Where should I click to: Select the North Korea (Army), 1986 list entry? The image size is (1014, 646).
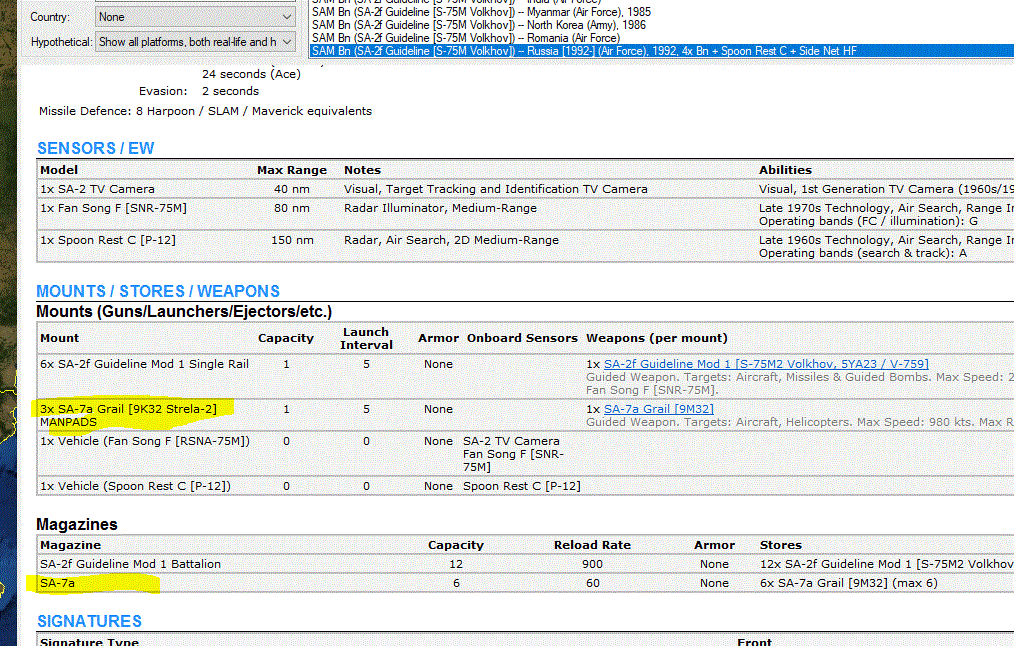tap(479, 25)
